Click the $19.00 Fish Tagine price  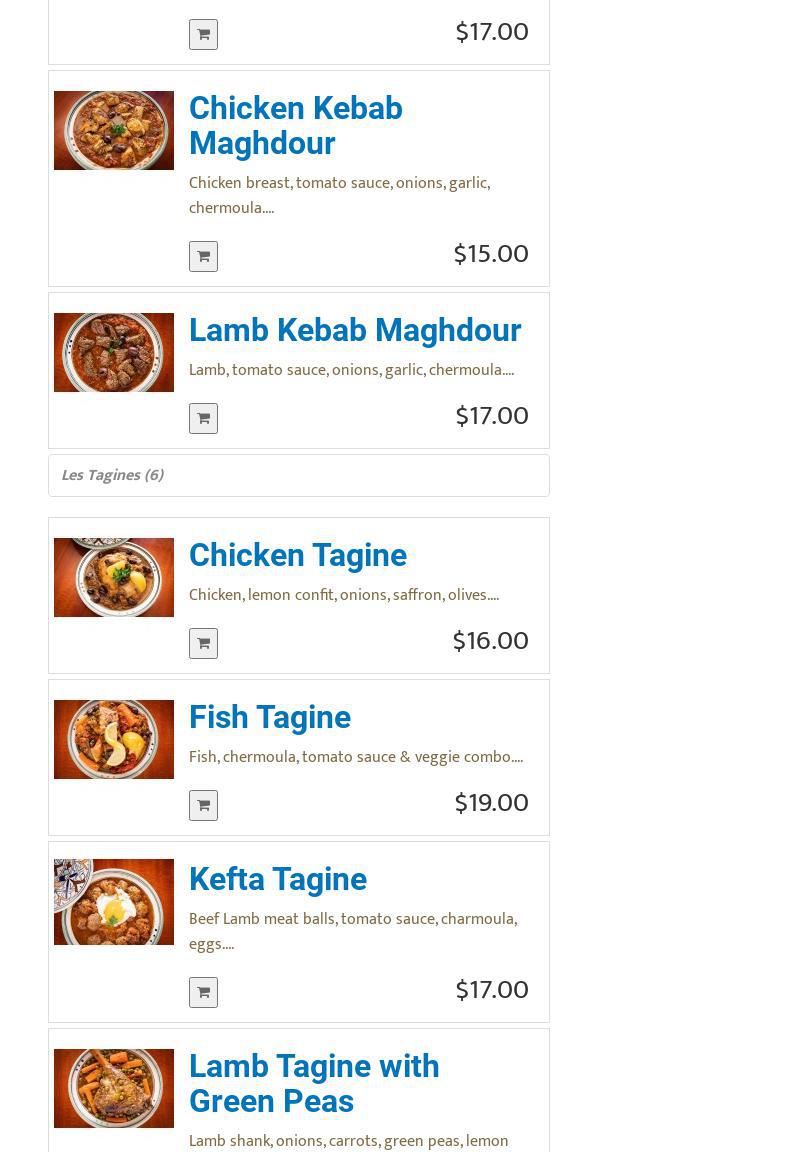[491, 803]
